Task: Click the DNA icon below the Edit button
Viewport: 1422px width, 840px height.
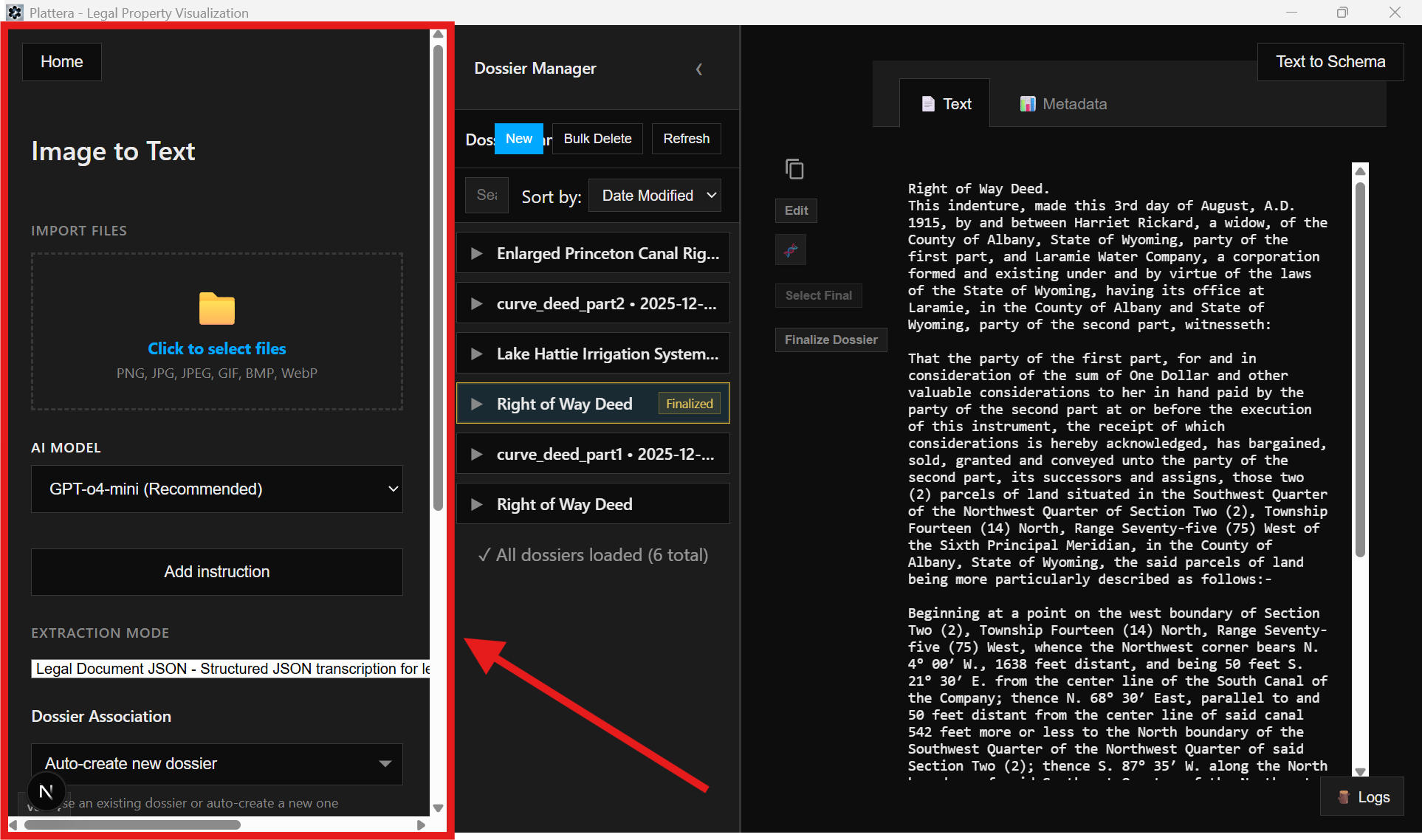Action: tap(791, 249)
